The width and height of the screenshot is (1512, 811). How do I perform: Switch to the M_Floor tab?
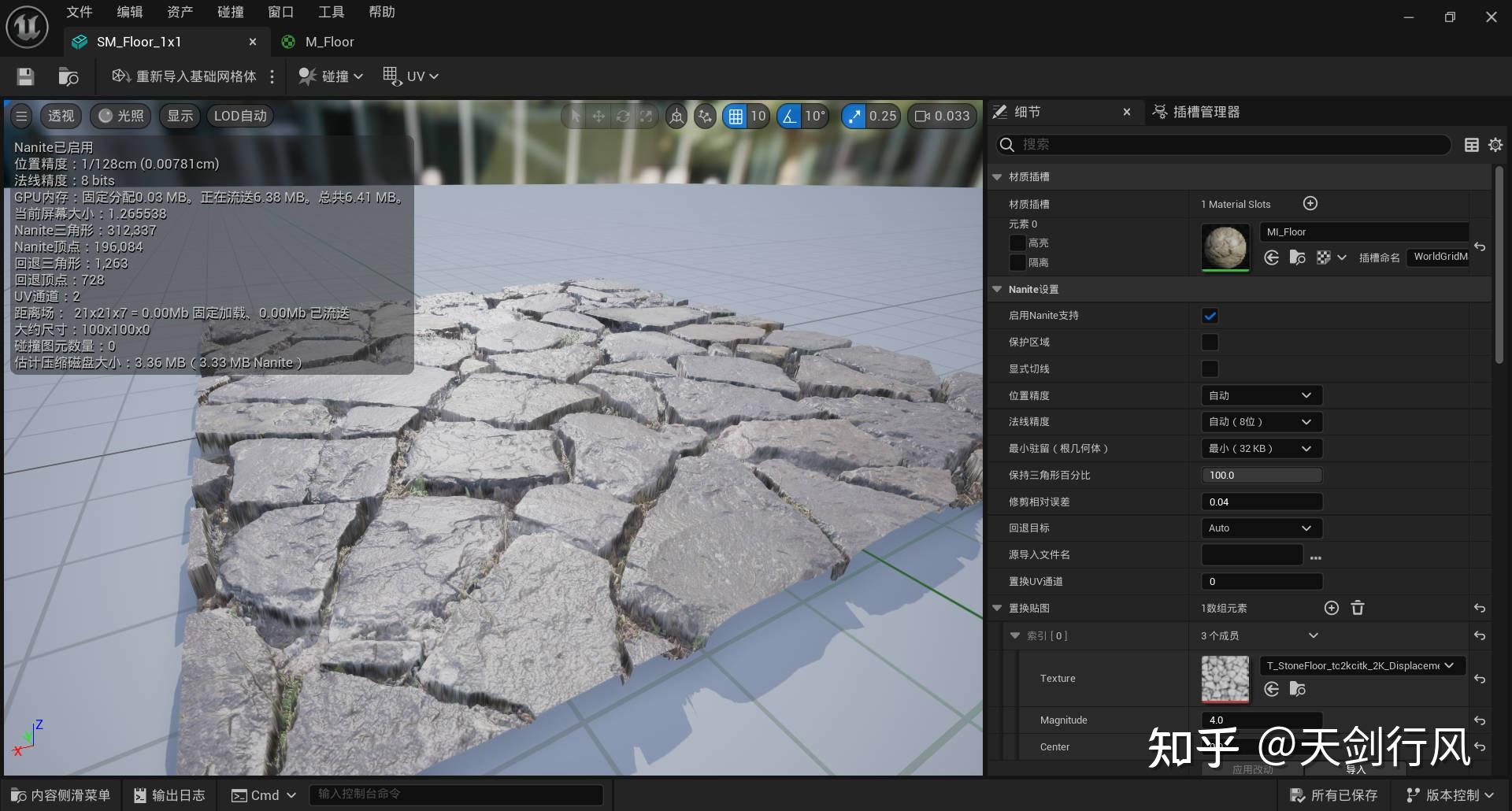[x=329, y=42]
